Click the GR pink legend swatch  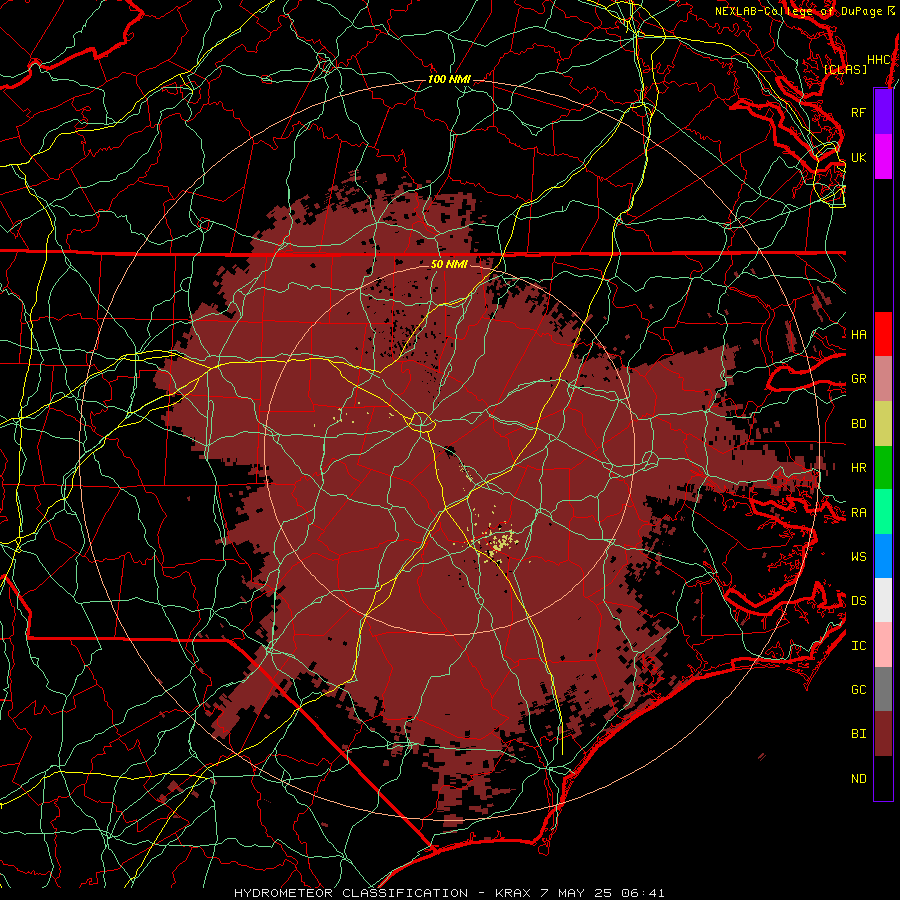tap(883, 379)
